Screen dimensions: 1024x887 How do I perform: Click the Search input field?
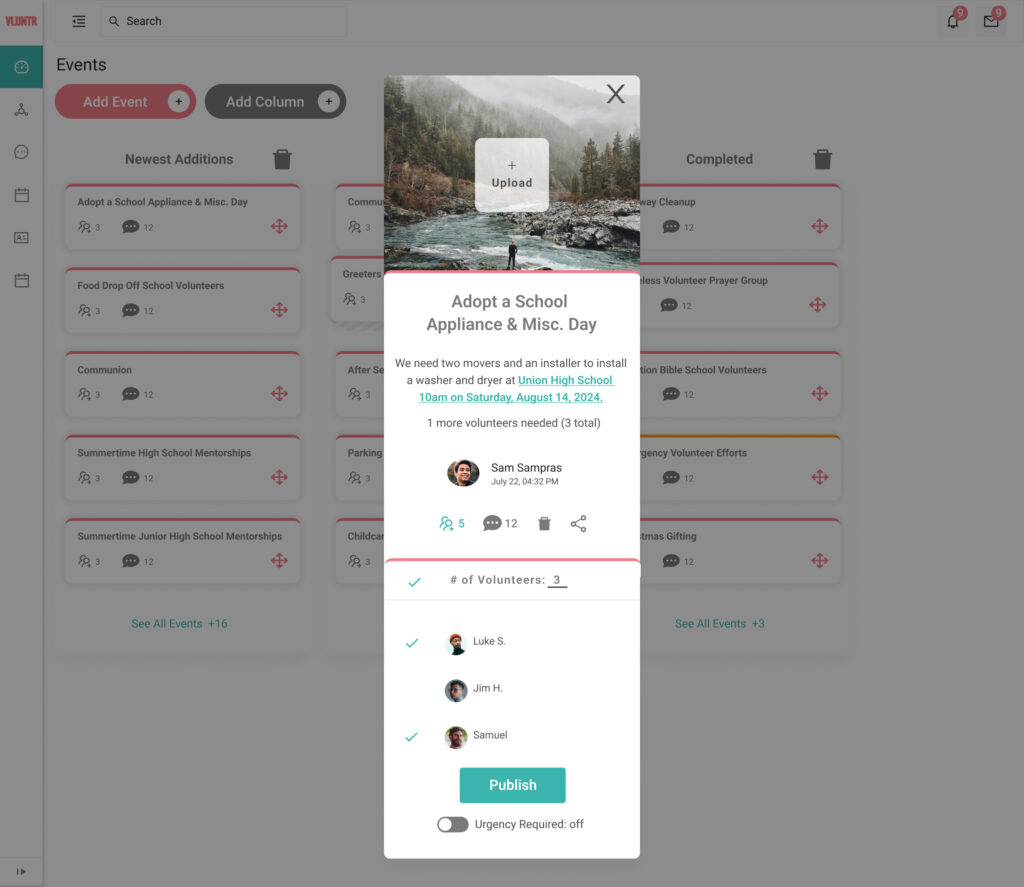click(224, 22)
